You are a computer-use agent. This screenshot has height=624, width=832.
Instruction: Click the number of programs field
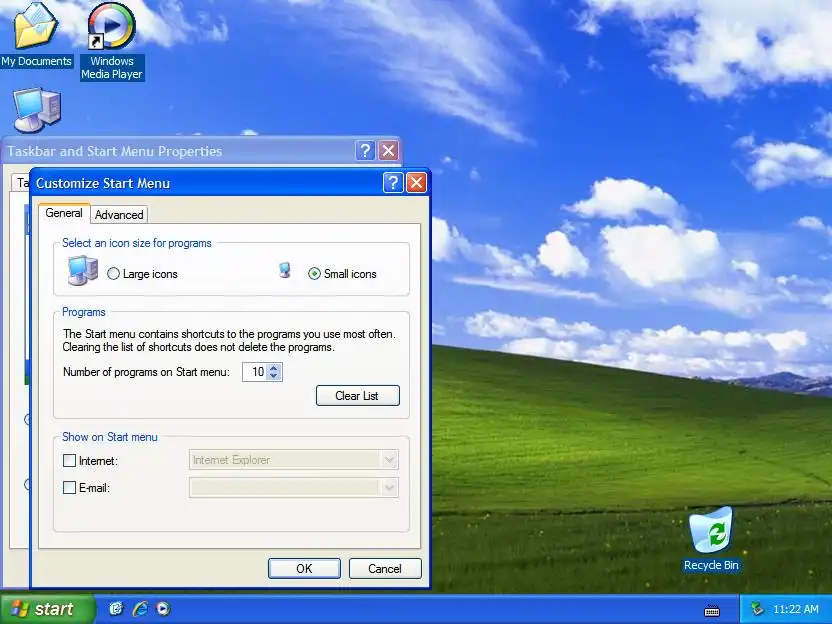pyautogui.click(x=255, y=372)
